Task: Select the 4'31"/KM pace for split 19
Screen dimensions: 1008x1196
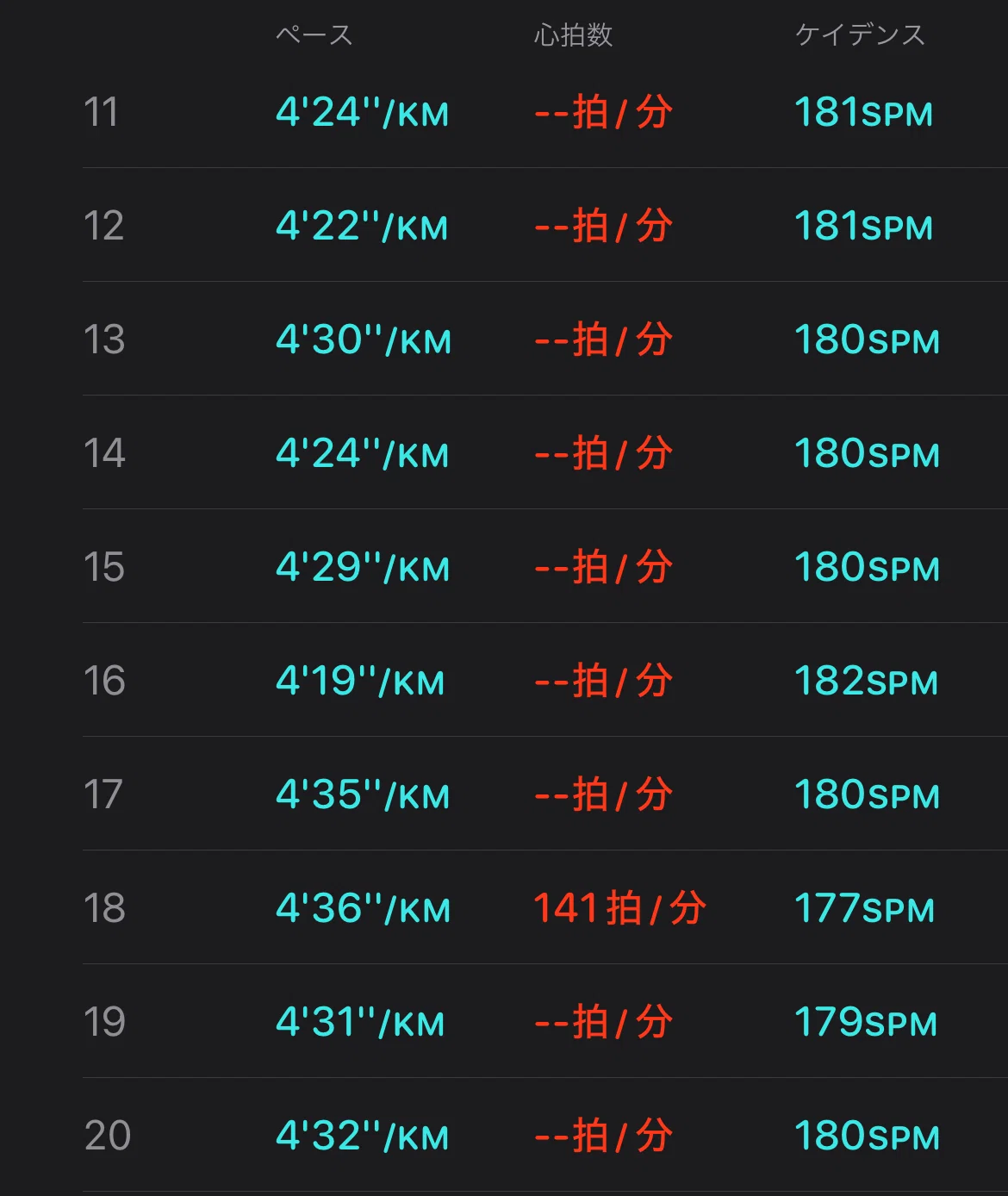Action: (360, 1023)
